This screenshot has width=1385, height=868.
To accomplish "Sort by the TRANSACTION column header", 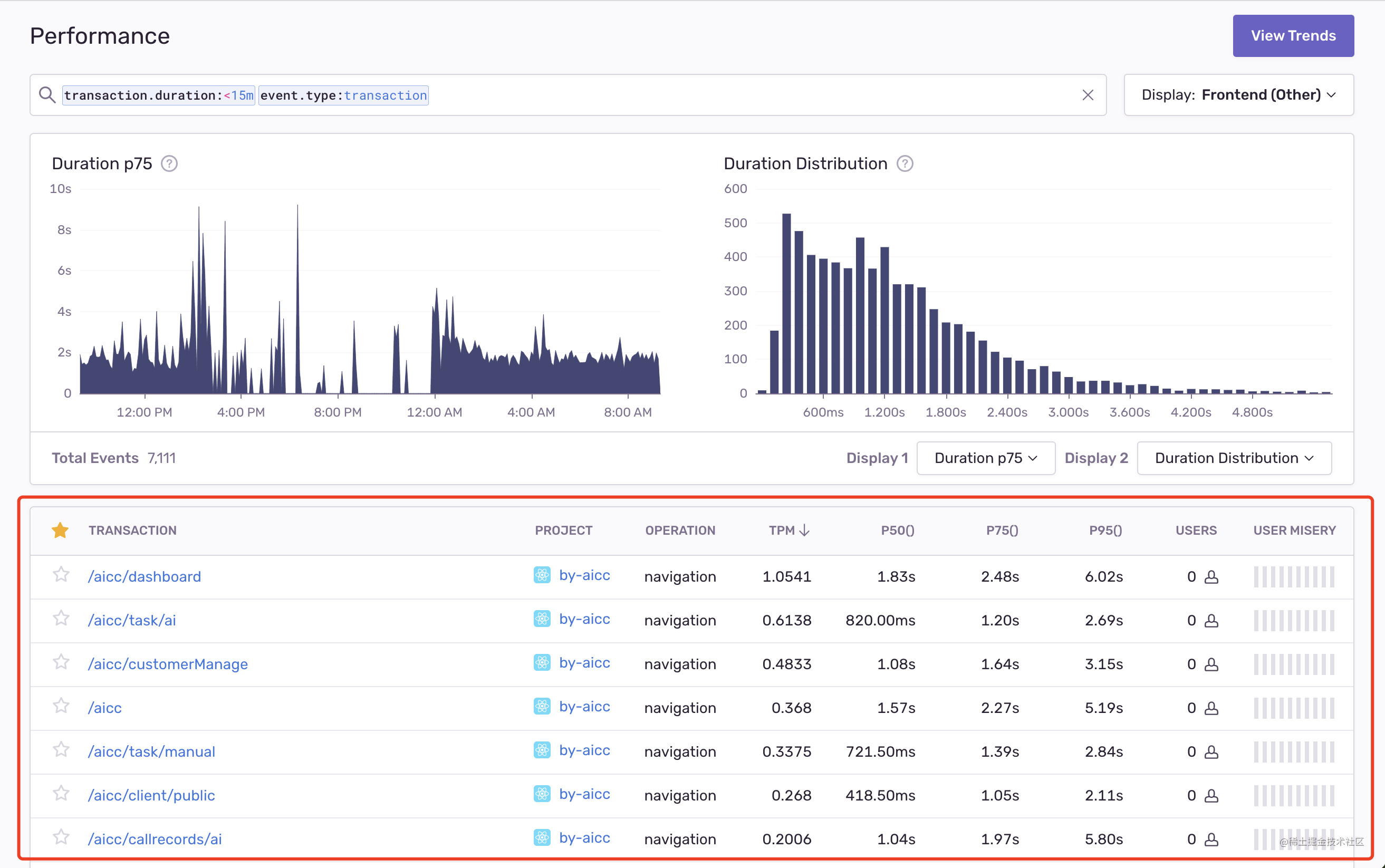I will tap(132, 531).
